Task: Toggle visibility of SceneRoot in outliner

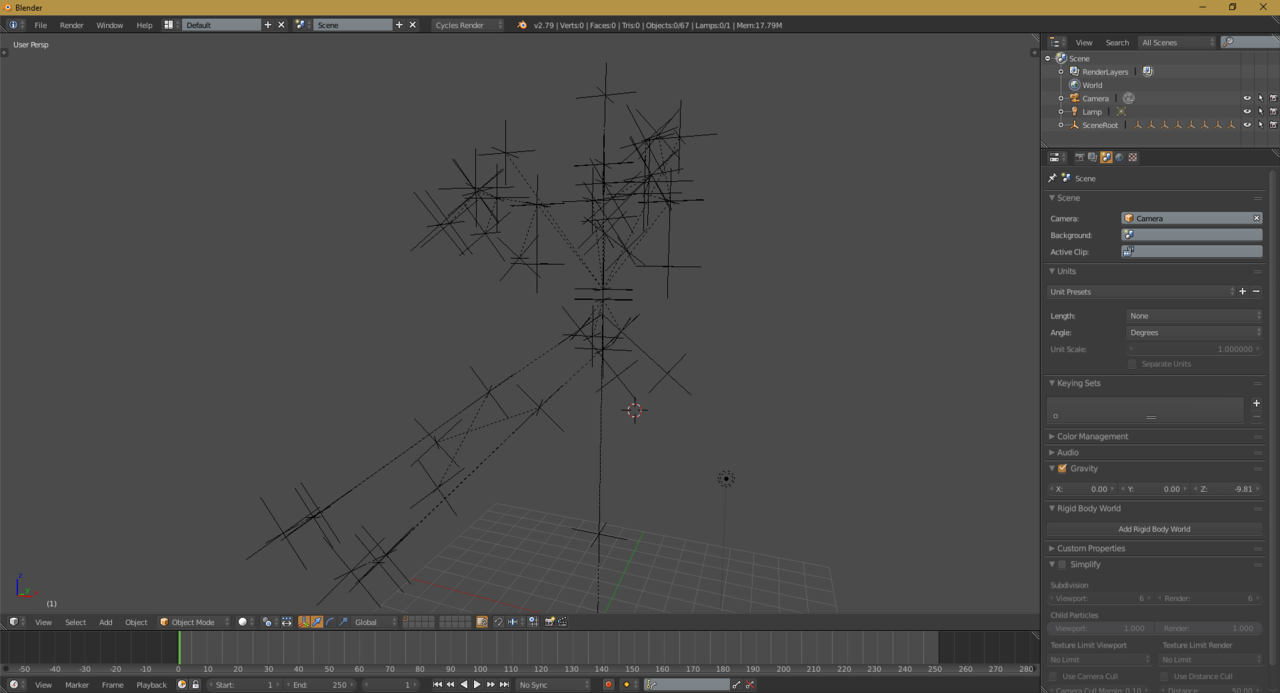Action: click(1246, 125)
